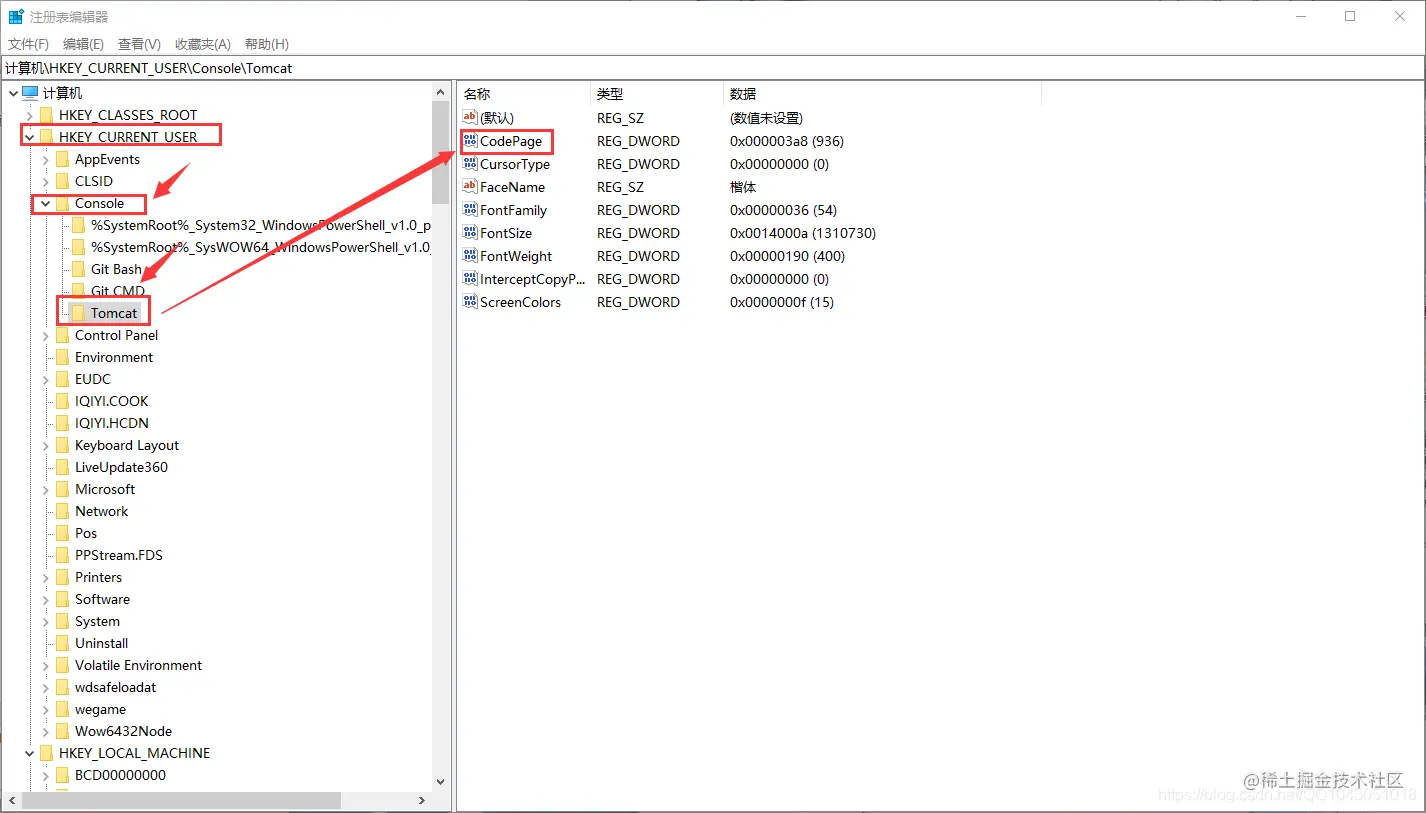Click the 类型 column header
This screenshot has height=813, width=1426.
(x=656, y=93)
